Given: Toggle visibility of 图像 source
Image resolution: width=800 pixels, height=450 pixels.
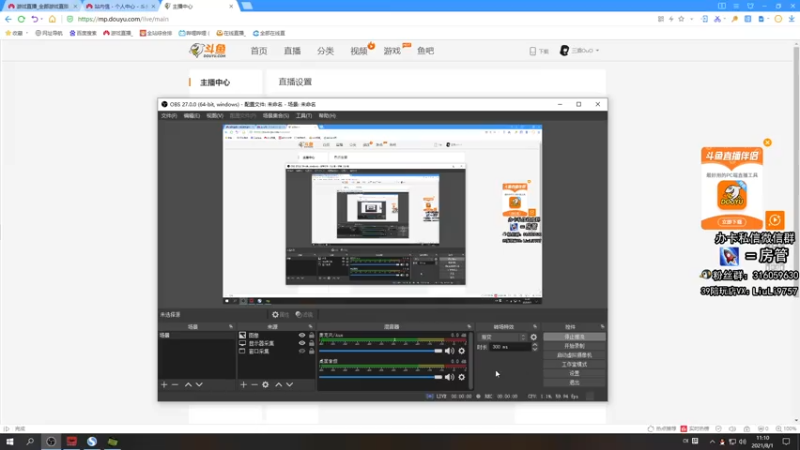Looking at the screenshot, I should tap(302, 335).
